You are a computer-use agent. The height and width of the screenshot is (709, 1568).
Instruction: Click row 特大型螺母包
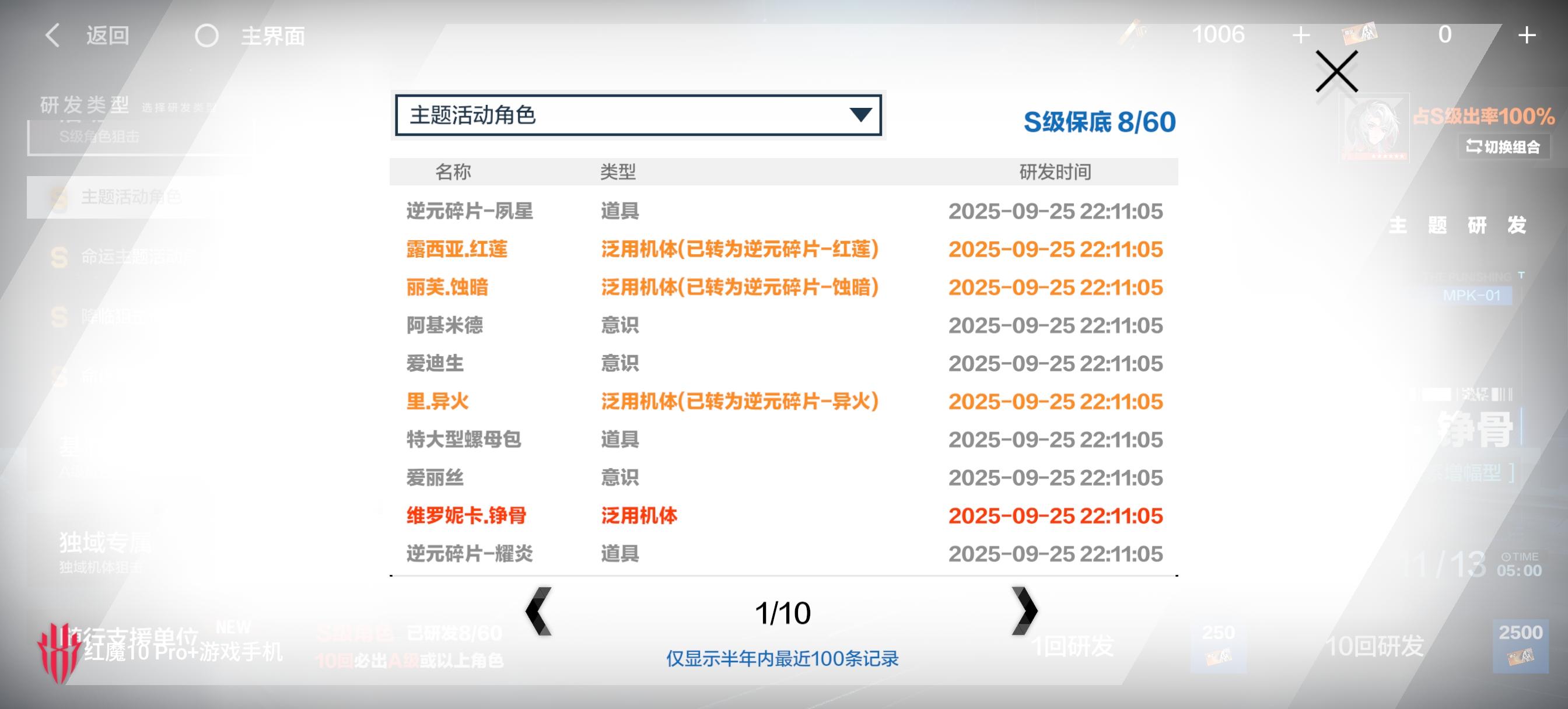click(784, 440)
